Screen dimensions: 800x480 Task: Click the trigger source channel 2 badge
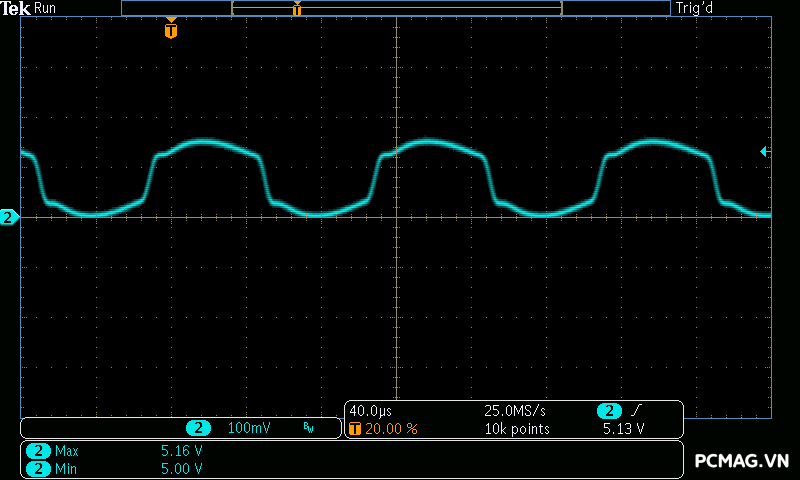pyautogui.click(x=609, y=411)
